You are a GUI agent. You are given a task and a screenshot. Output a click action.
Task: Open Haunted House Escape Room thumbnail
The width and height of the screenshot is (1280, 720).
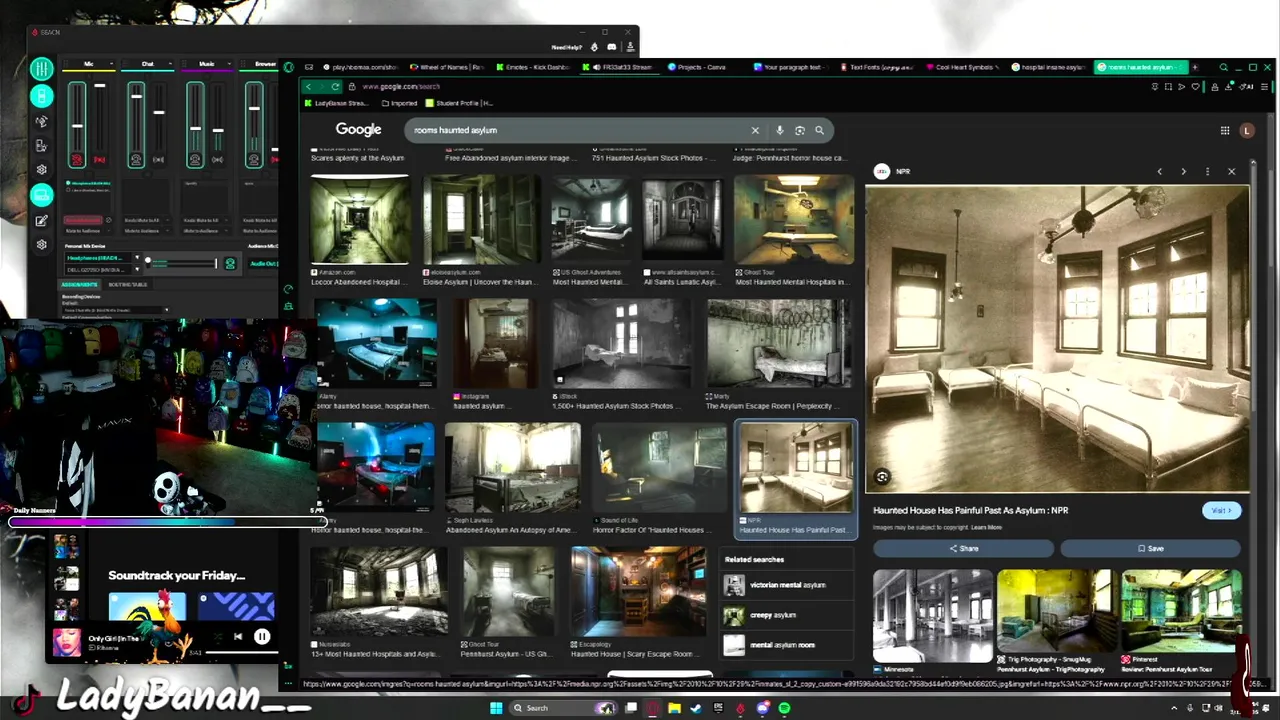click(638, 591)
